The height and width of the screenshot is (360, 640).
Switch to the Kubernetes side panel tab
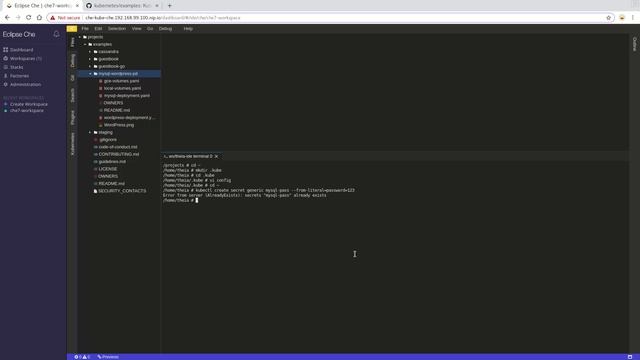(x=72, y=144)
